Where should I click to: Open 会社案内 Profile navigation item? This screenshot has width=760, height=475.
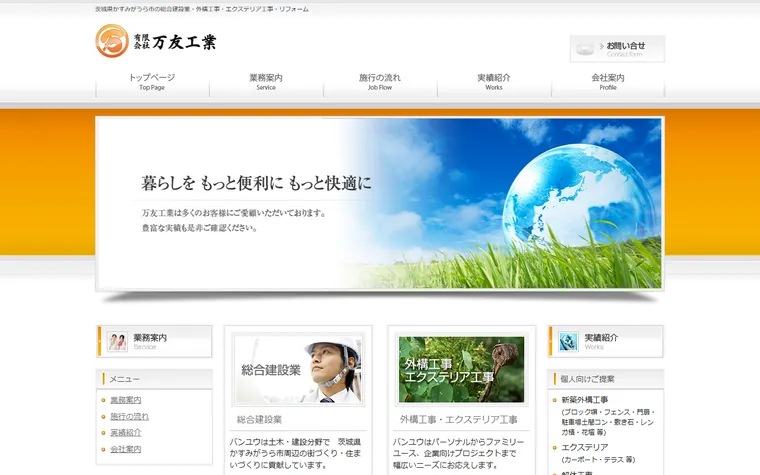[608, 82]
